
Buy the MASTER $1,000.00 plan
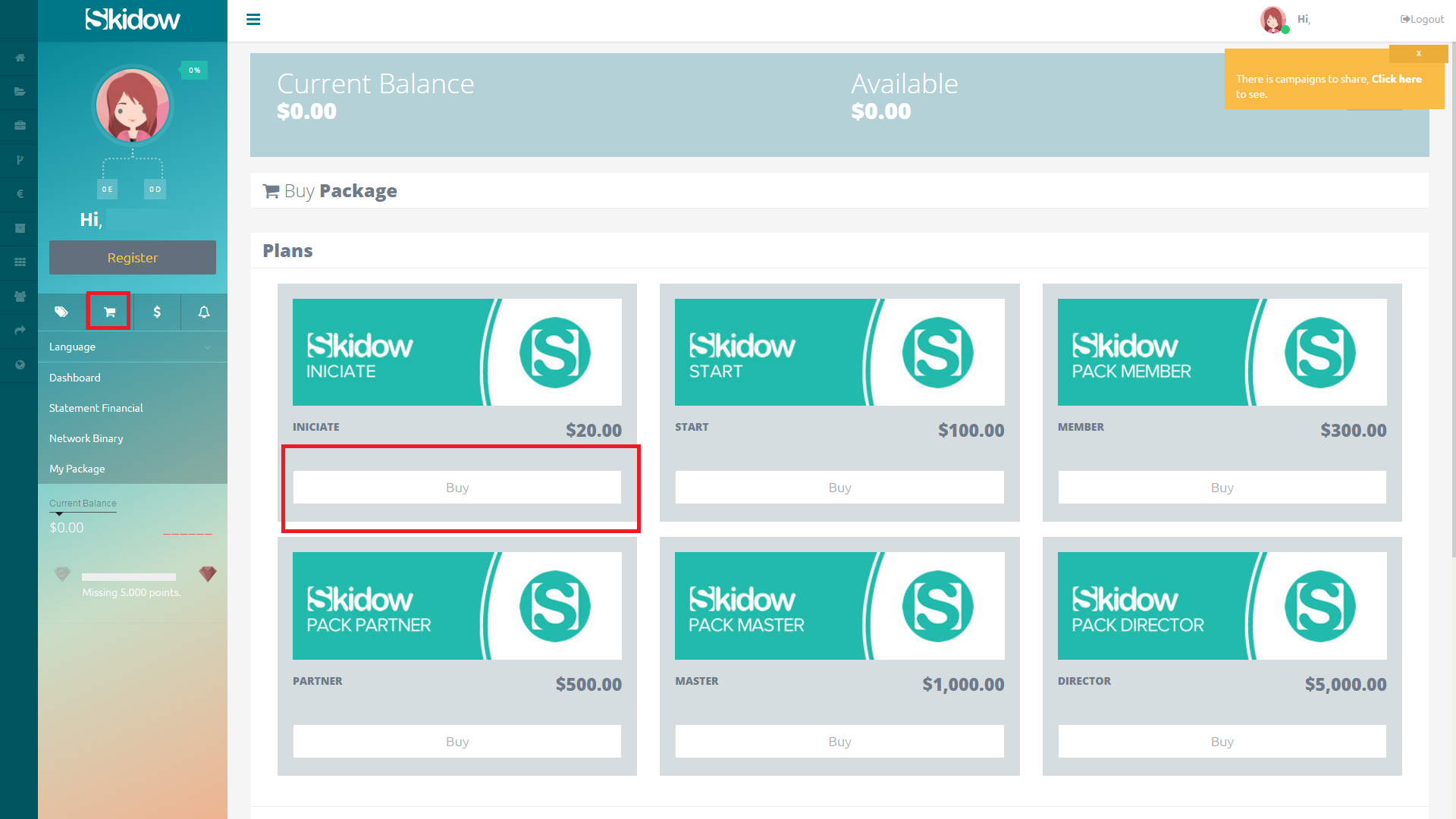[839, 742]
